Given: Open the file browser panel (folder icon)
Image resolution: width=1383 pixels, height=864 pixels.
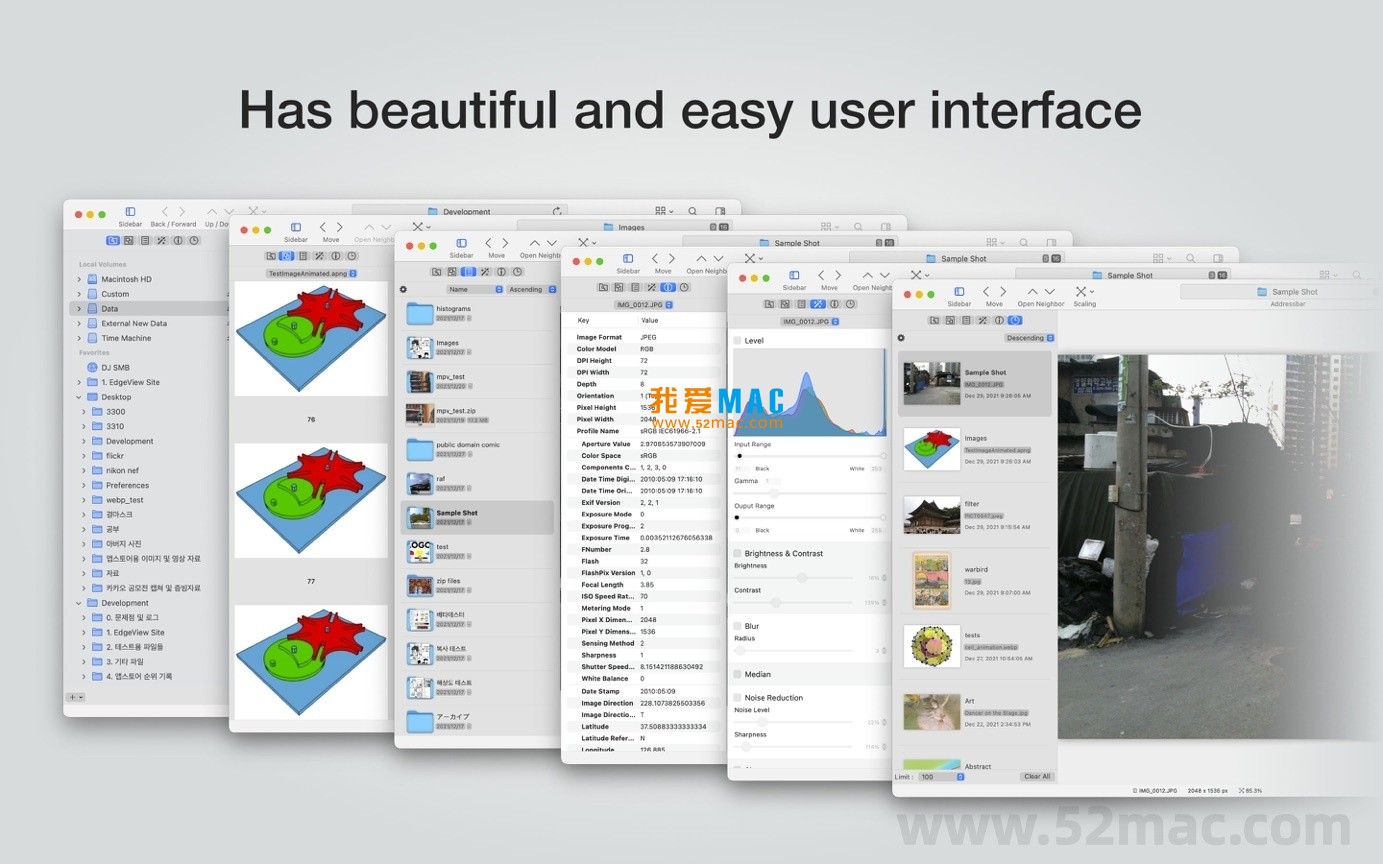Looking at the screenshot, I should pyautogui.click(x=935, y=320).
